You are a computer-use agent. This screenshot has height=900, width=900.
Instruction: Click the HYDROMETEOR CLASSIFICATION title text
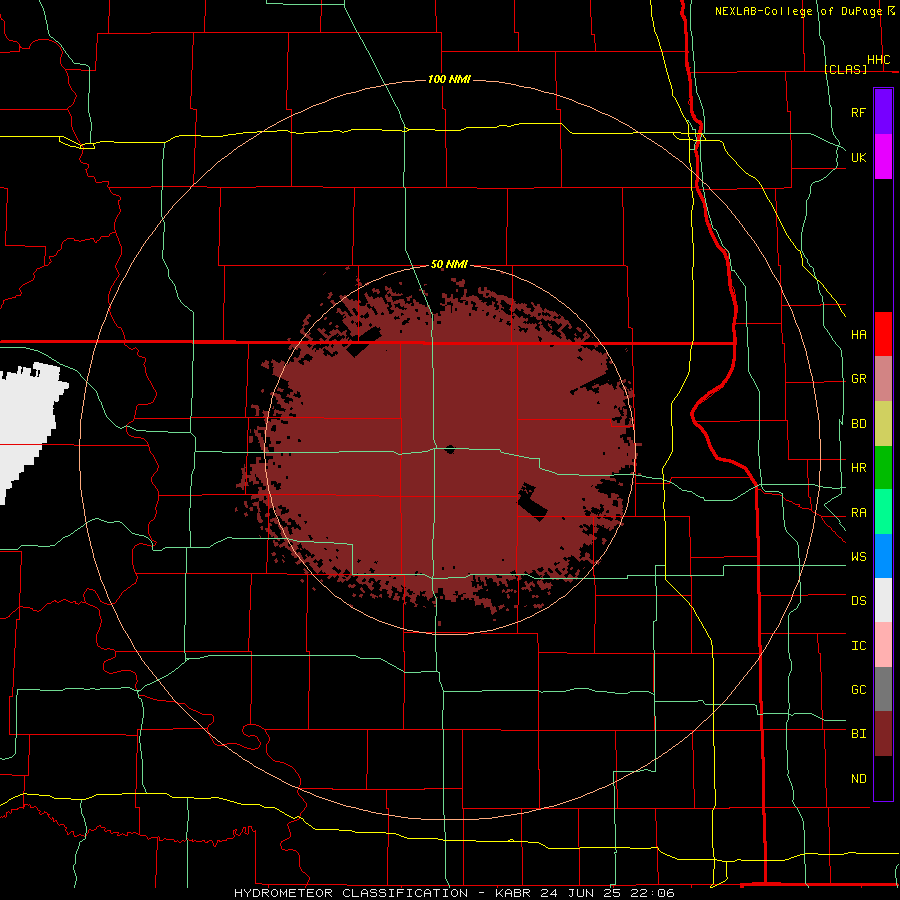pyautogui.click(x=351, y=893)
